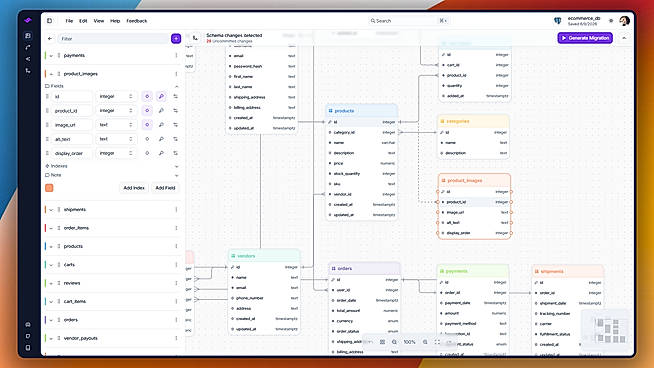Open more settings for alt_text field
The height and width of the screenshot is (368, 654).
point(176,139)
